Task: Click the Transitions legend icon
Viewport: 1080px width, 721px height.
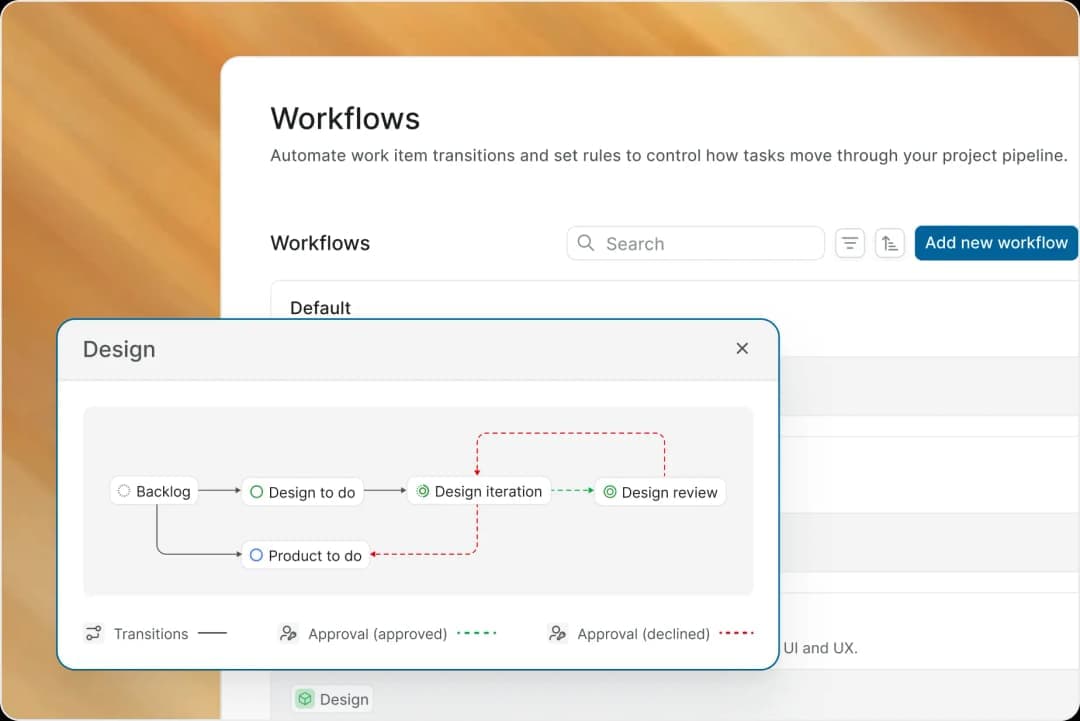Action: (94, 633)
